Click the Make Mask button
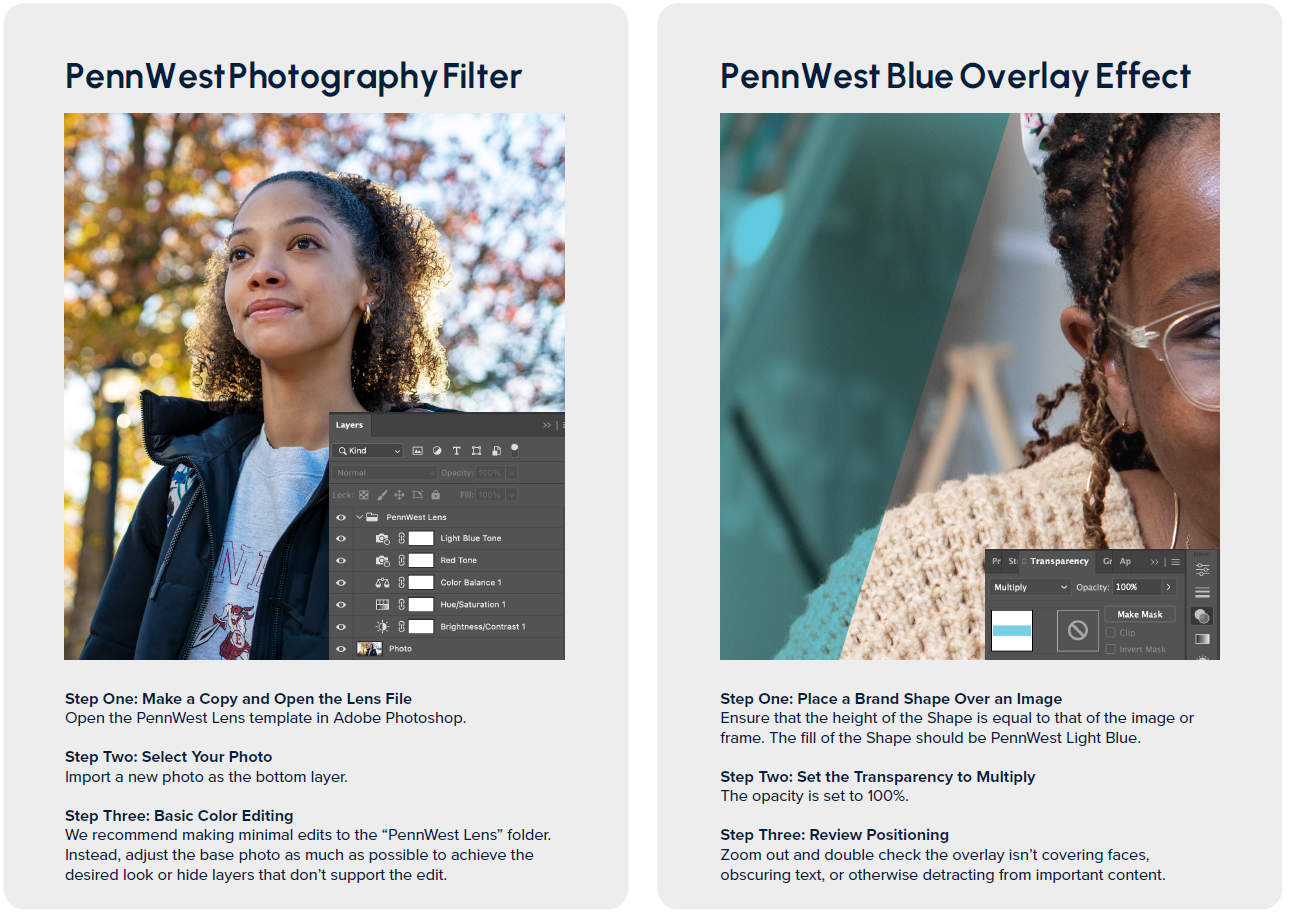This screenshot has height=913, width=1290. 1139,614
